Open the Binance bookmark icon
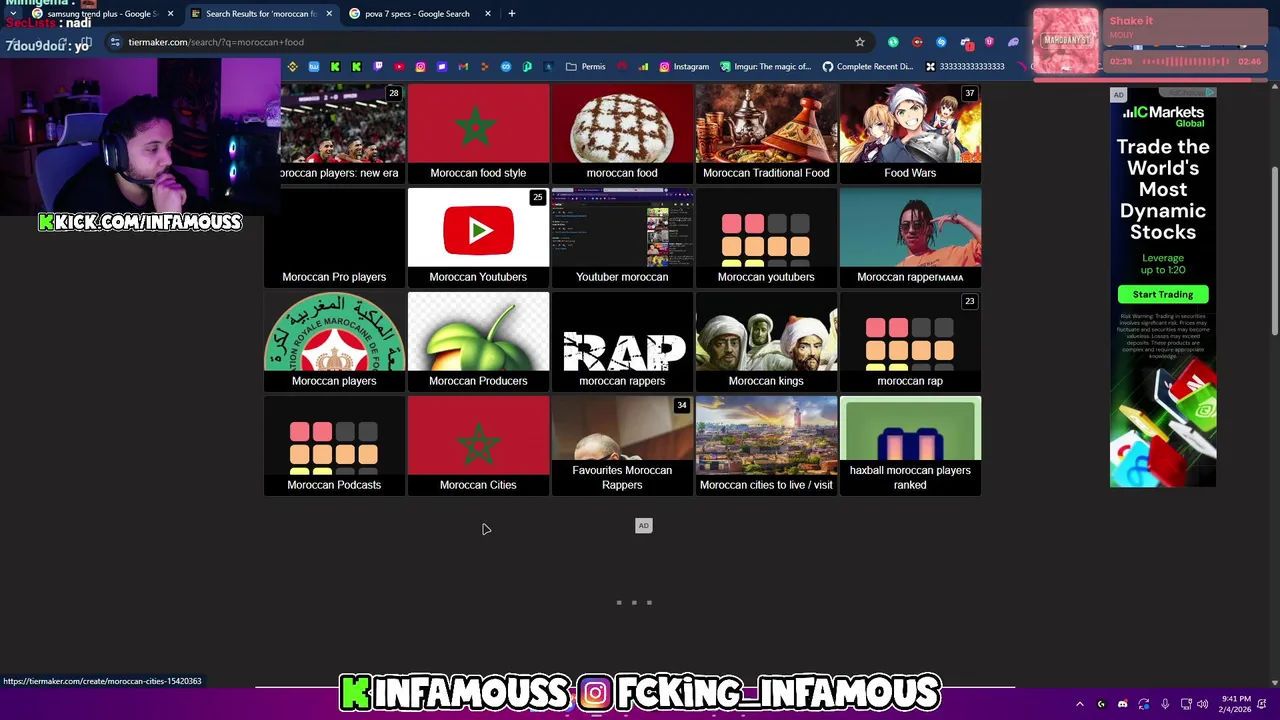Screen dimensions: 1280x720 coord(292,67)
